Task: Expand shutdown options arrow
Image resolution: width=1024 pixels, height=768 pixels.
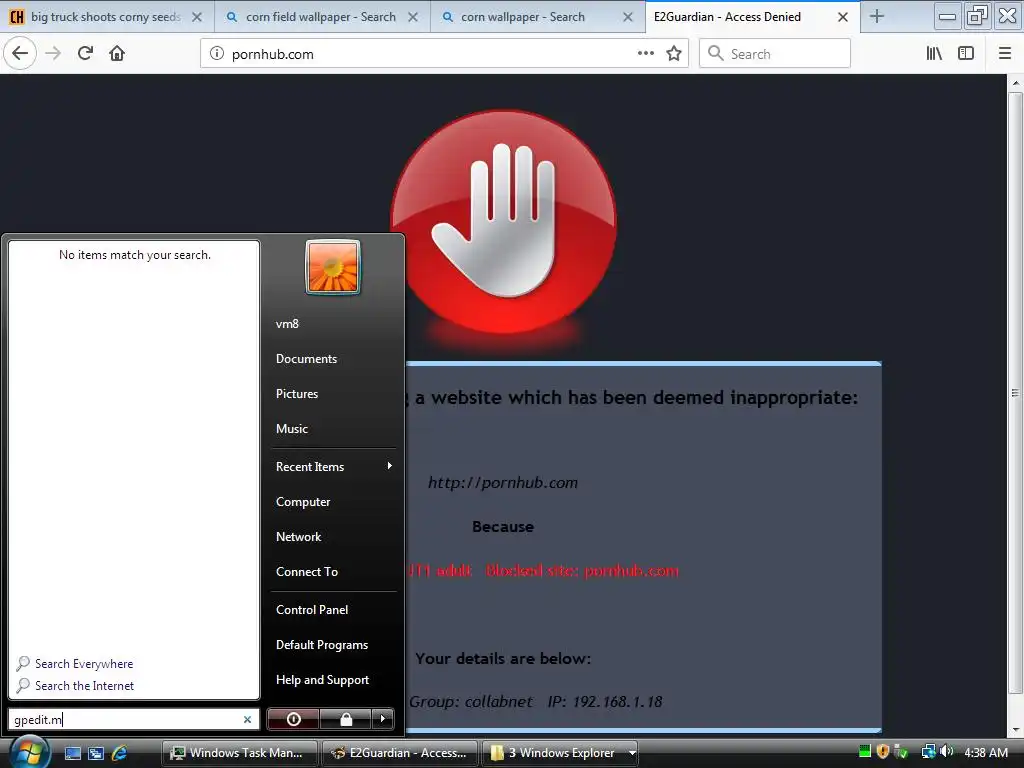Action: (x=383, y=719)
